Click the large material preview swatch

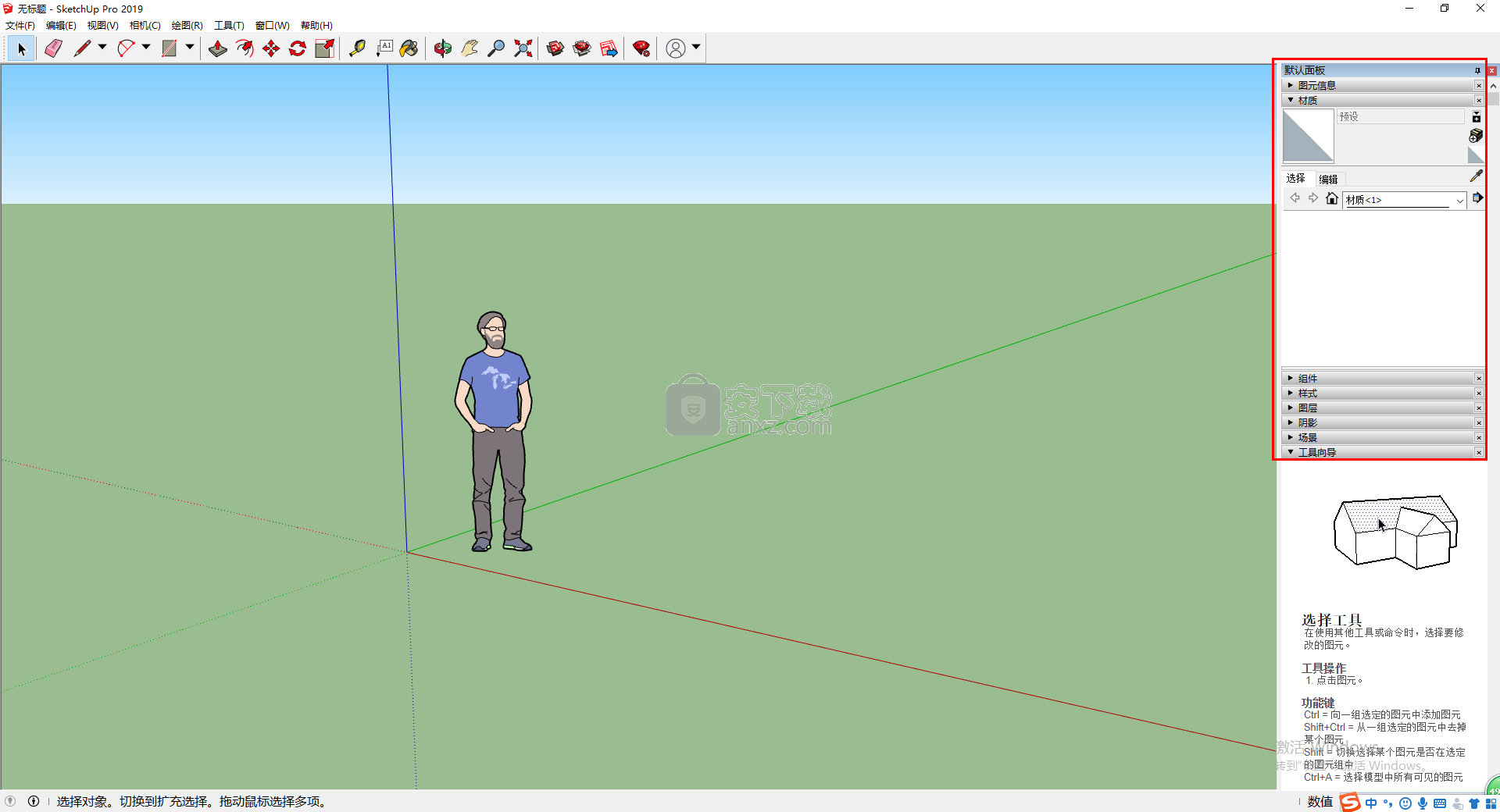1309,136
